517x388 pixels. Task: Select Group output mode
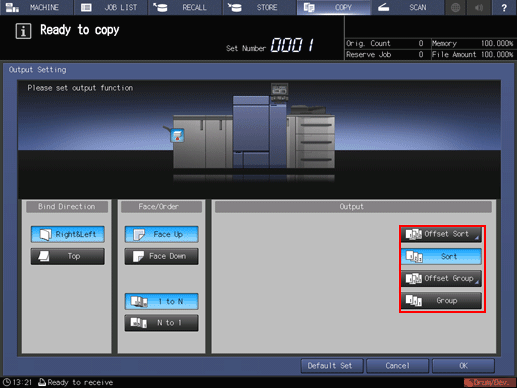coord(441,301)
